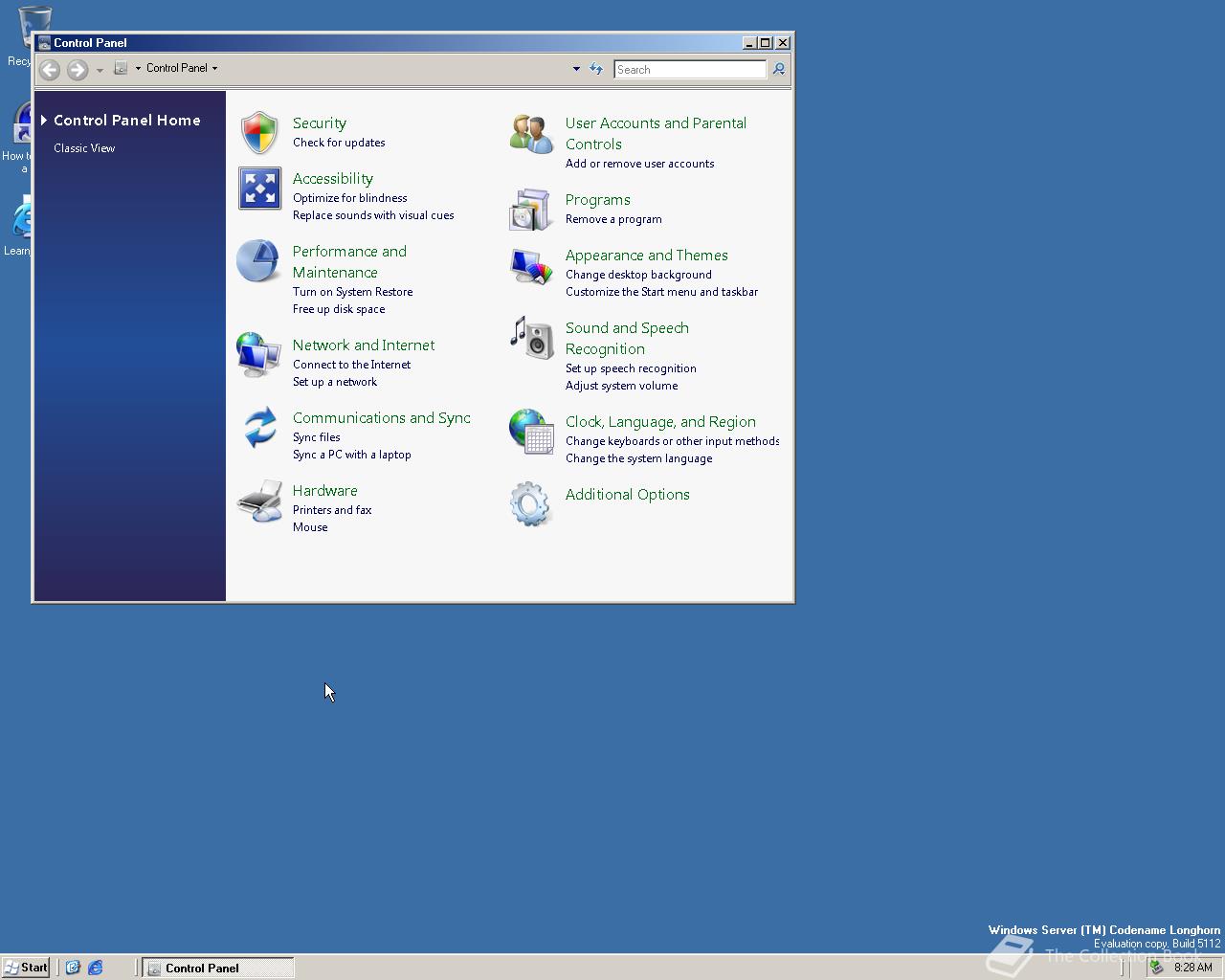Viewport: 1225px width, 980px height.
Task: Open the Accessibility category icon
Action: coord(259,189)
